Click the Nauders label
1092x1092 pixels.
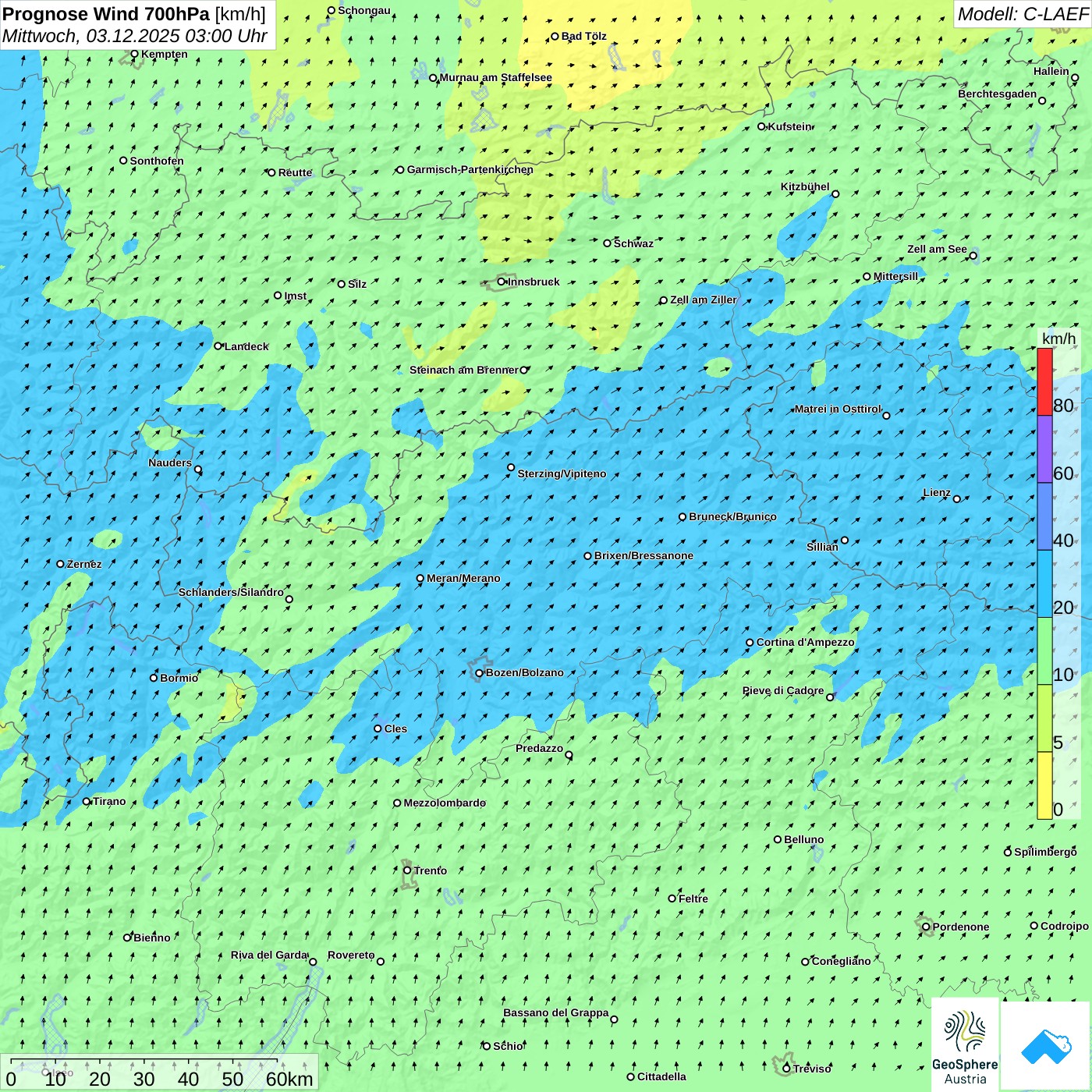coord(169,463)
